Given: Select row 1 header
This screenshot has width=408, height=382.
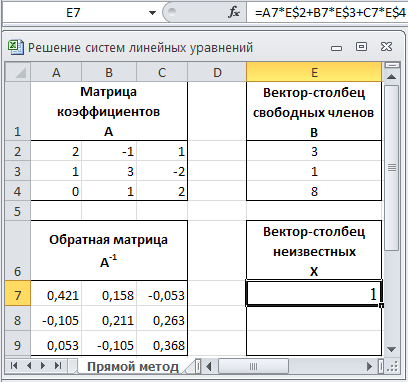Looking at the screenshot, I should [x=18, y=111].
